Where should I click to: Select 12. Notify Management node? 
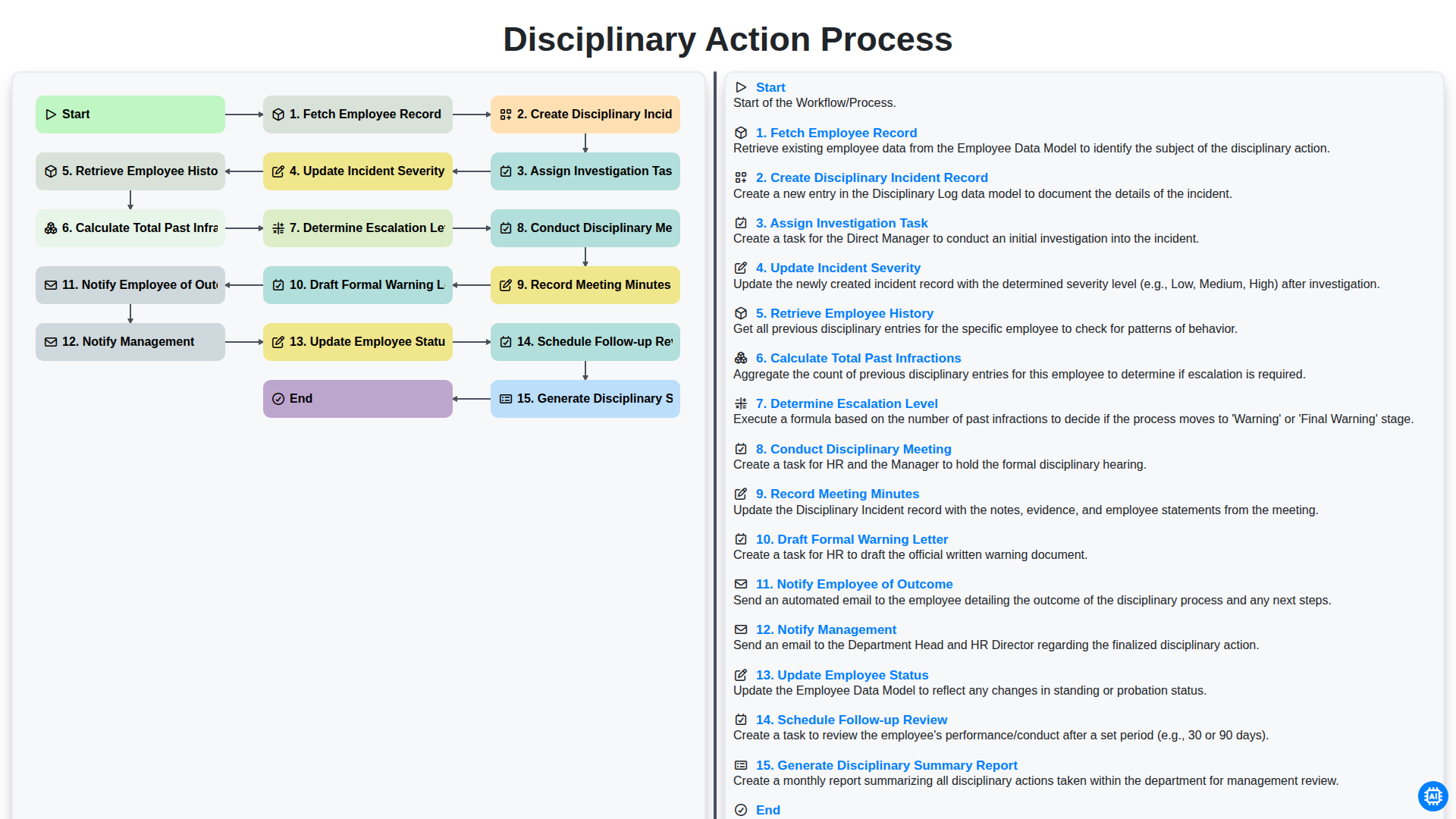click(x=130, y=342)
